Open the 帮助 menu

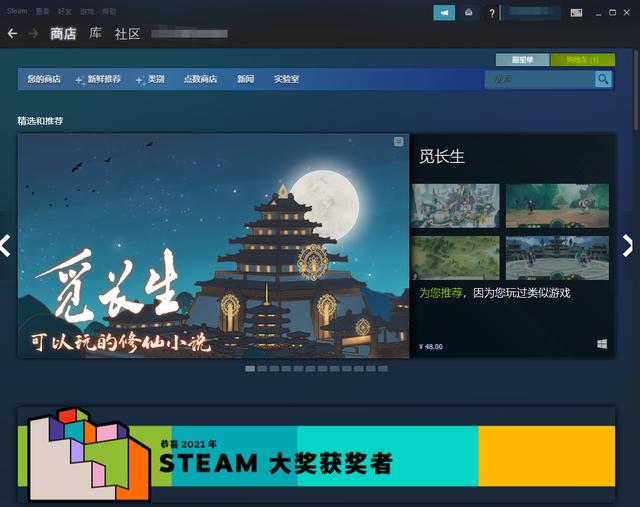[x=109, y=11]
